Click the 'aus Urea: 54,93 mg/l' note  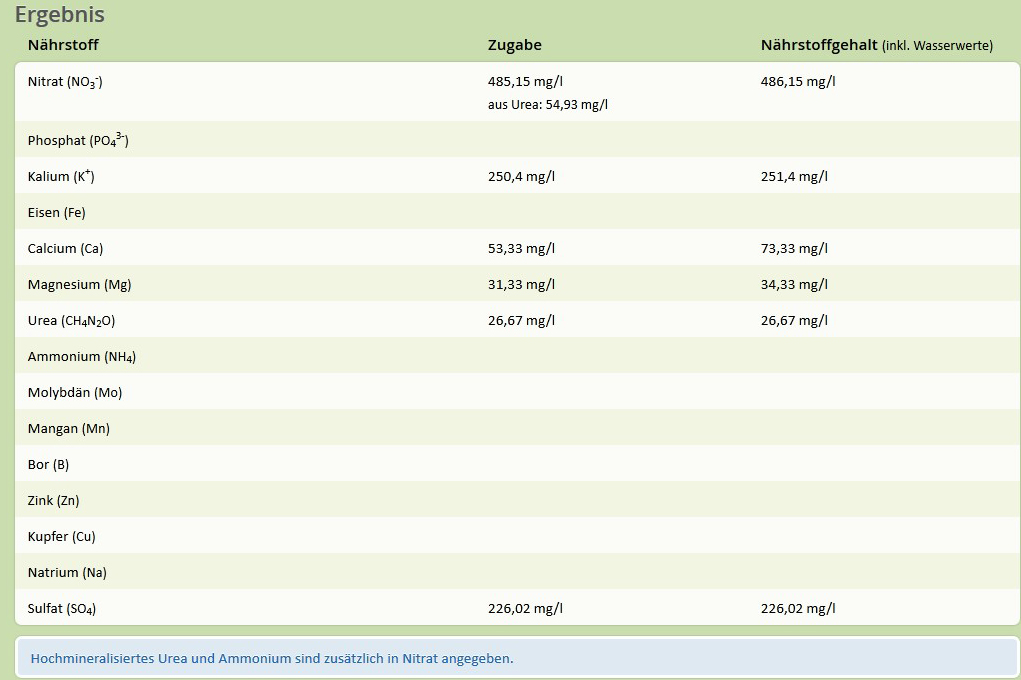547,104
